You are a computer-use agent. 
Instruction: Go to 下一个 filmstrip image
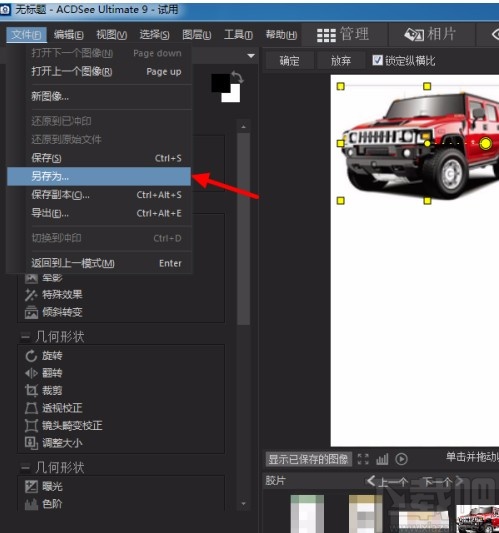coord(443,482)
